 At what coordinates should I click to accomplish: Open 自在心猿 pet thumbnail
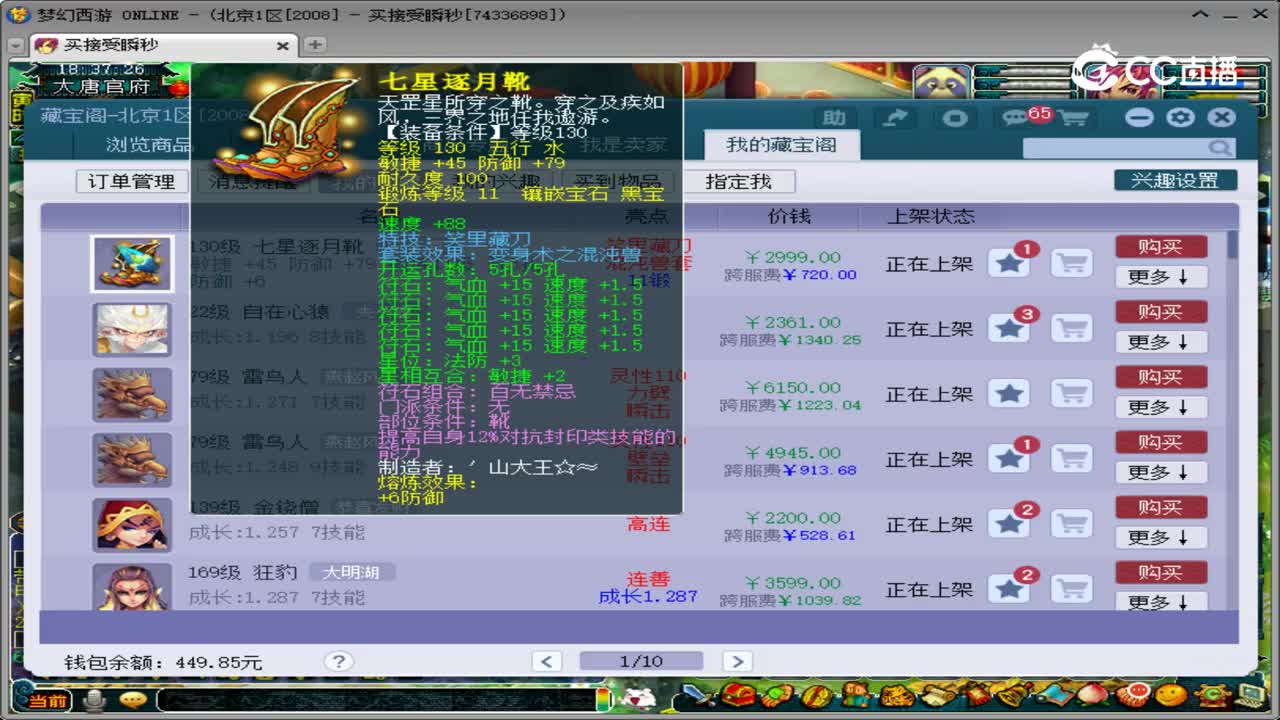[132, 329]
